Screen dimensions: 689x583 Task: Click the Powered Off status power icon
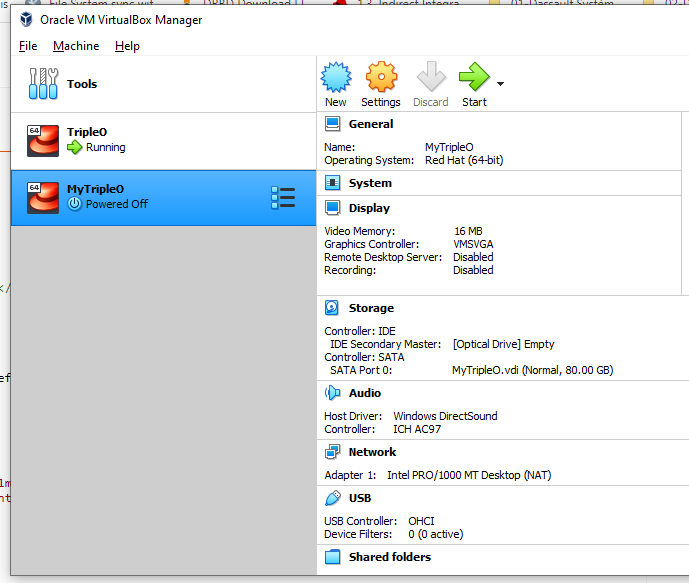(75, 204)
